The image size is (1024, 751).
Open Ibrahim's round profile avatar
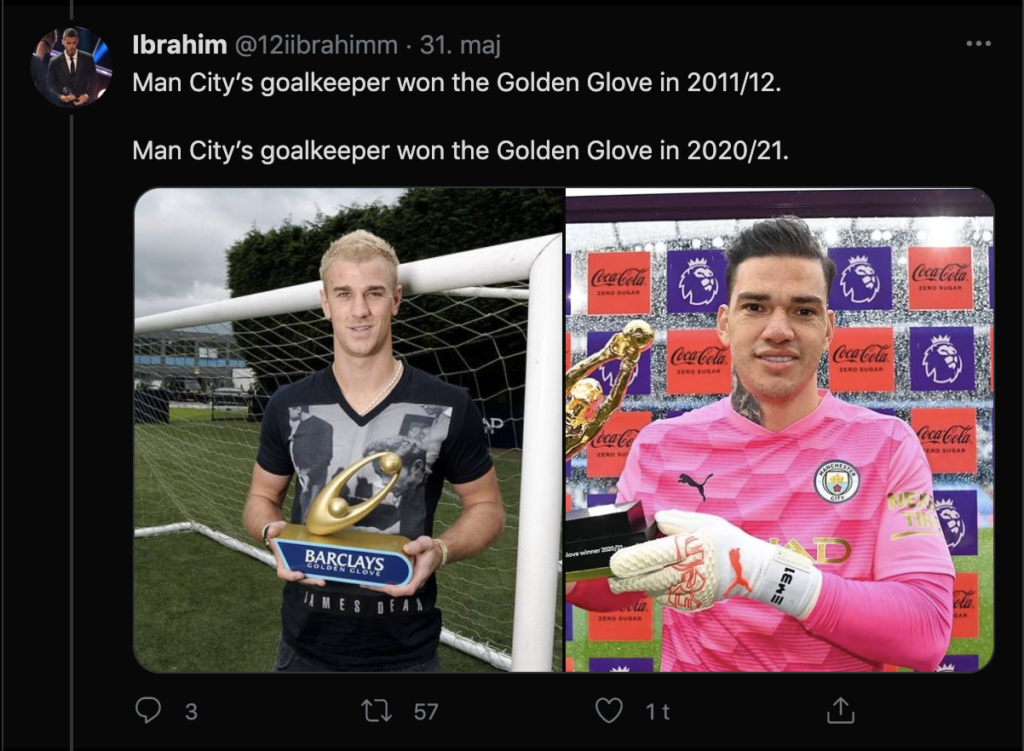click(x=71, y=66)
